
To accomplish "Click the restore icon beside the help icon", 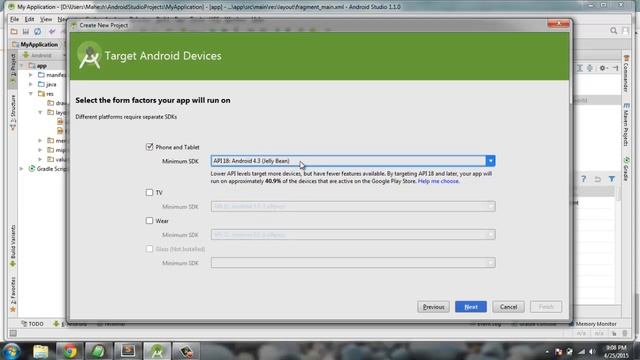I will [x=598, y=179].
